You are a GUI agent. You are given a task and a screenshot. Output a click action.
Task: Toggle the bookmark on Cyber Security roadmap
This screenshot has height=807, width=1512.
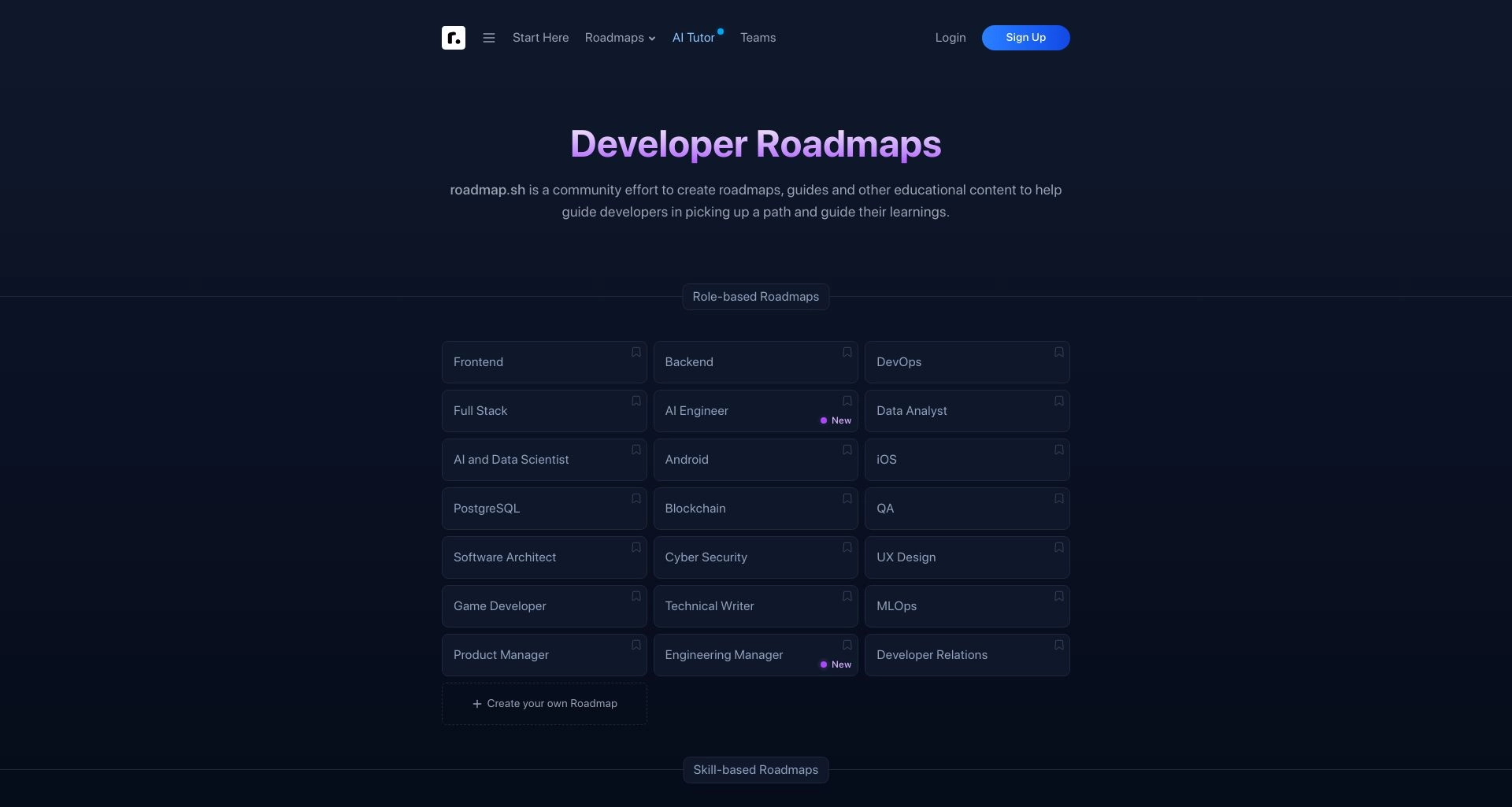point(847,547)
